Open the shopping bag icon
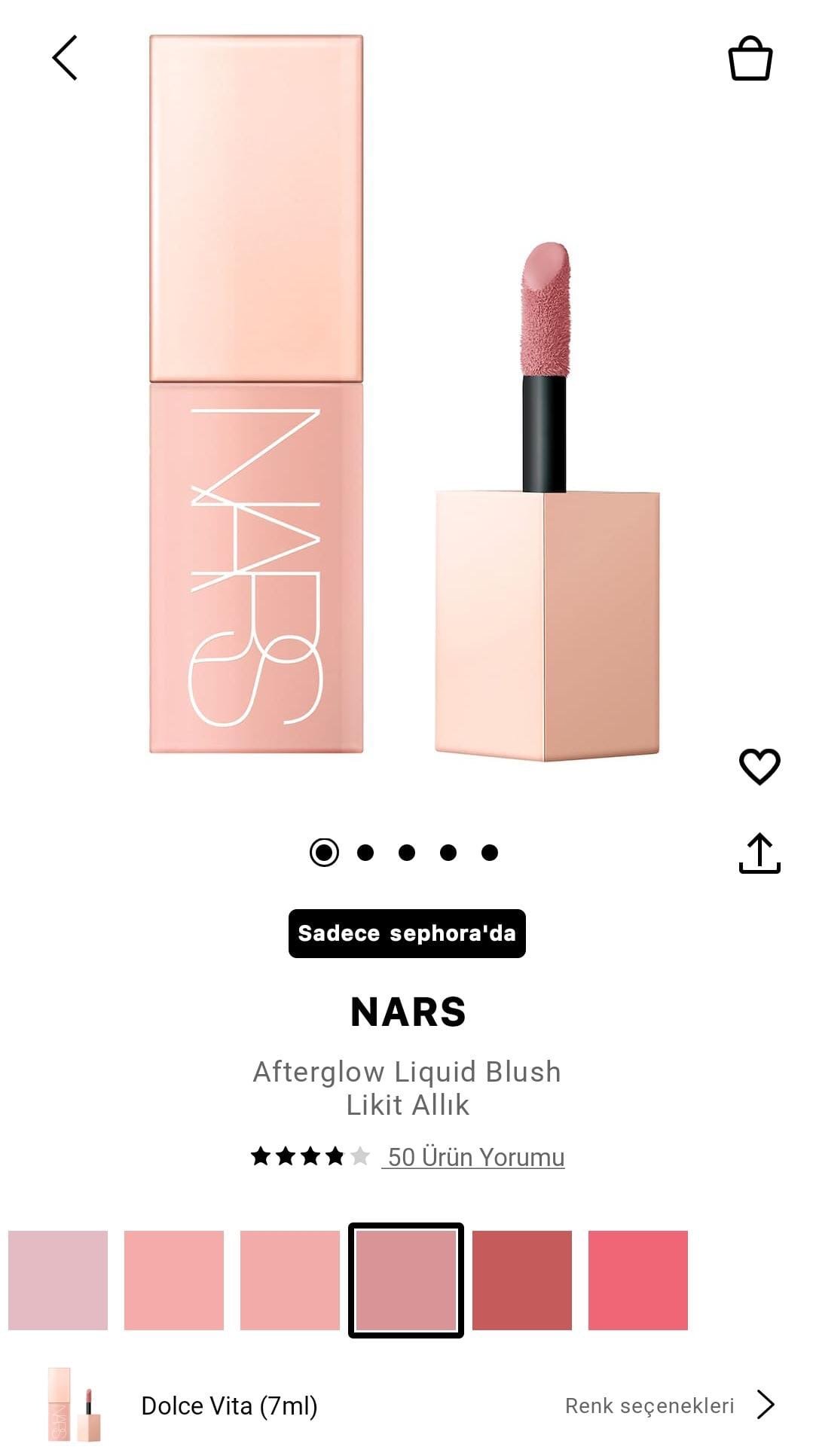 tap(750, 58)
